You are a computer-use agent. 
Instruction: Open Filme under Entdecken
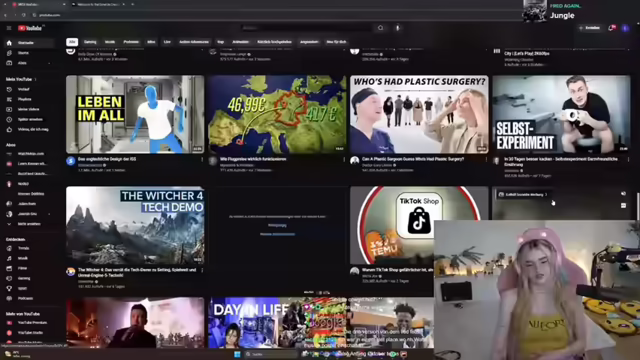click(29, 269)
